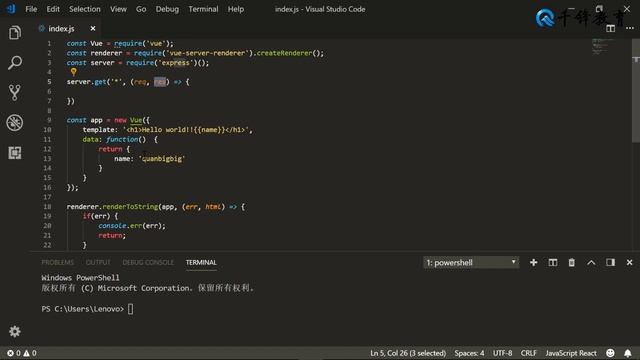
Task: Click the split editor icon
Action: [610, 28]
